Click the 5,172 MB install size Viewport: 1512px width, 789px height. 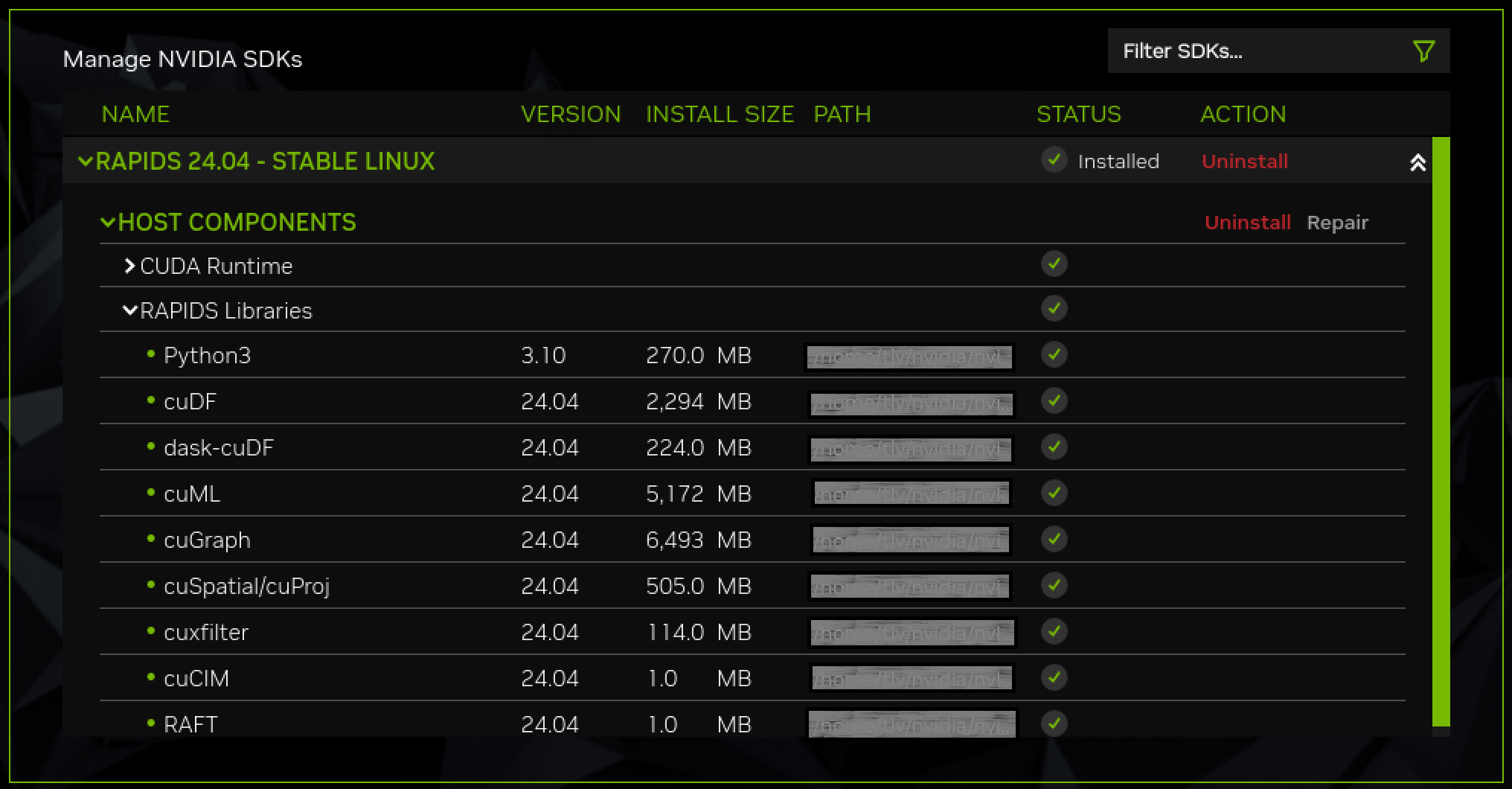point(699,494)
